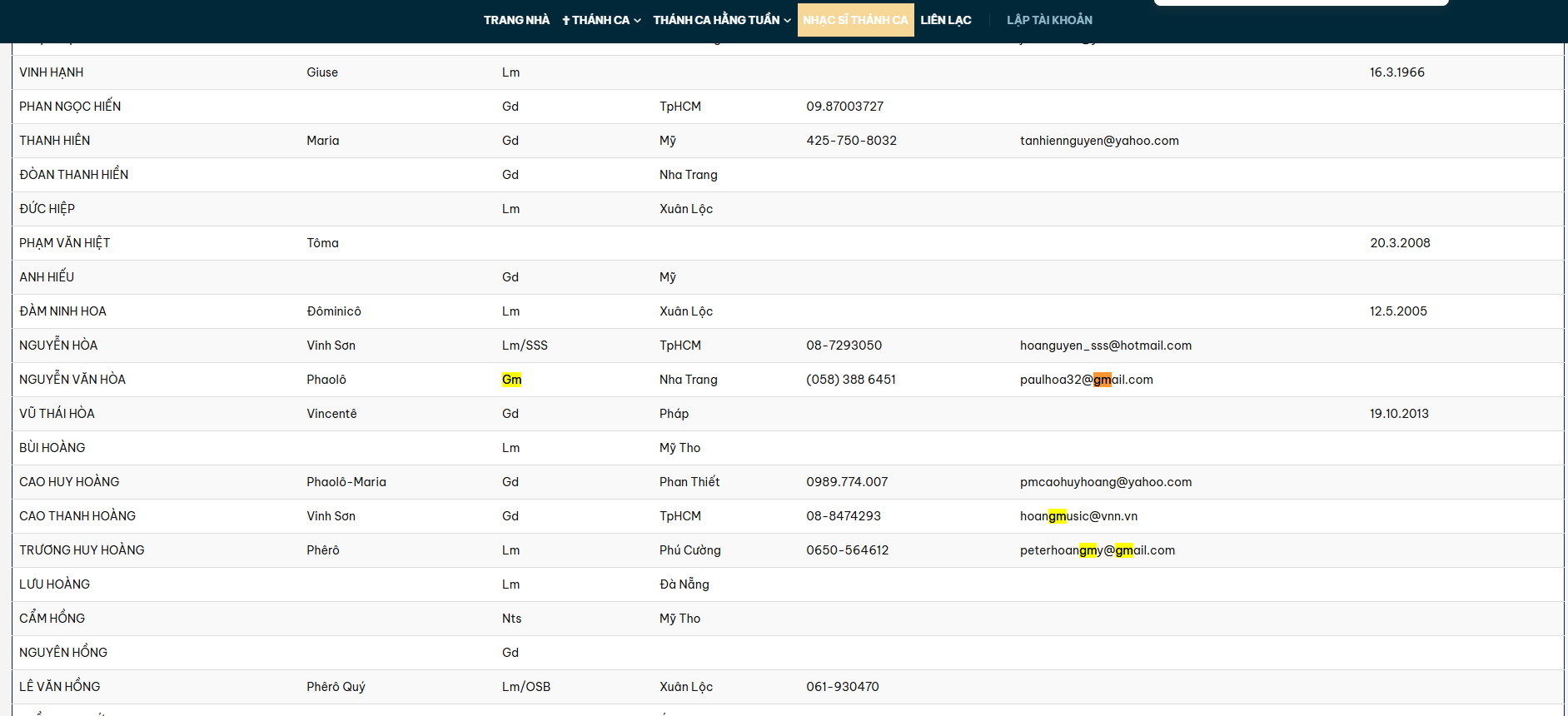The height and width of the screenshot is (716, 1568).
Task: Click phone number 09.87003727
Action: 845,107
